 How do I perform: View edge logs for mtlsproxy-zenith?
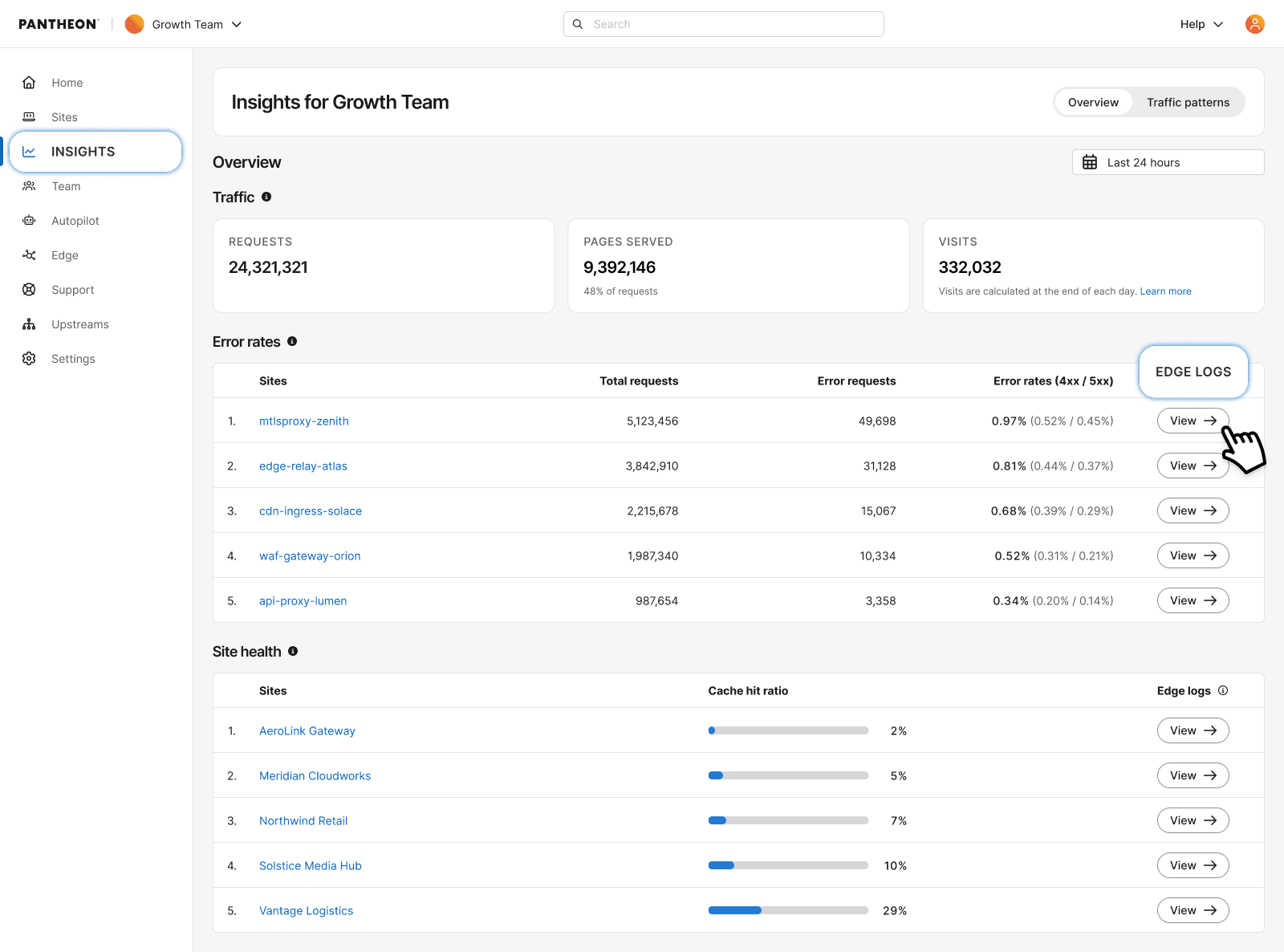1193,421
